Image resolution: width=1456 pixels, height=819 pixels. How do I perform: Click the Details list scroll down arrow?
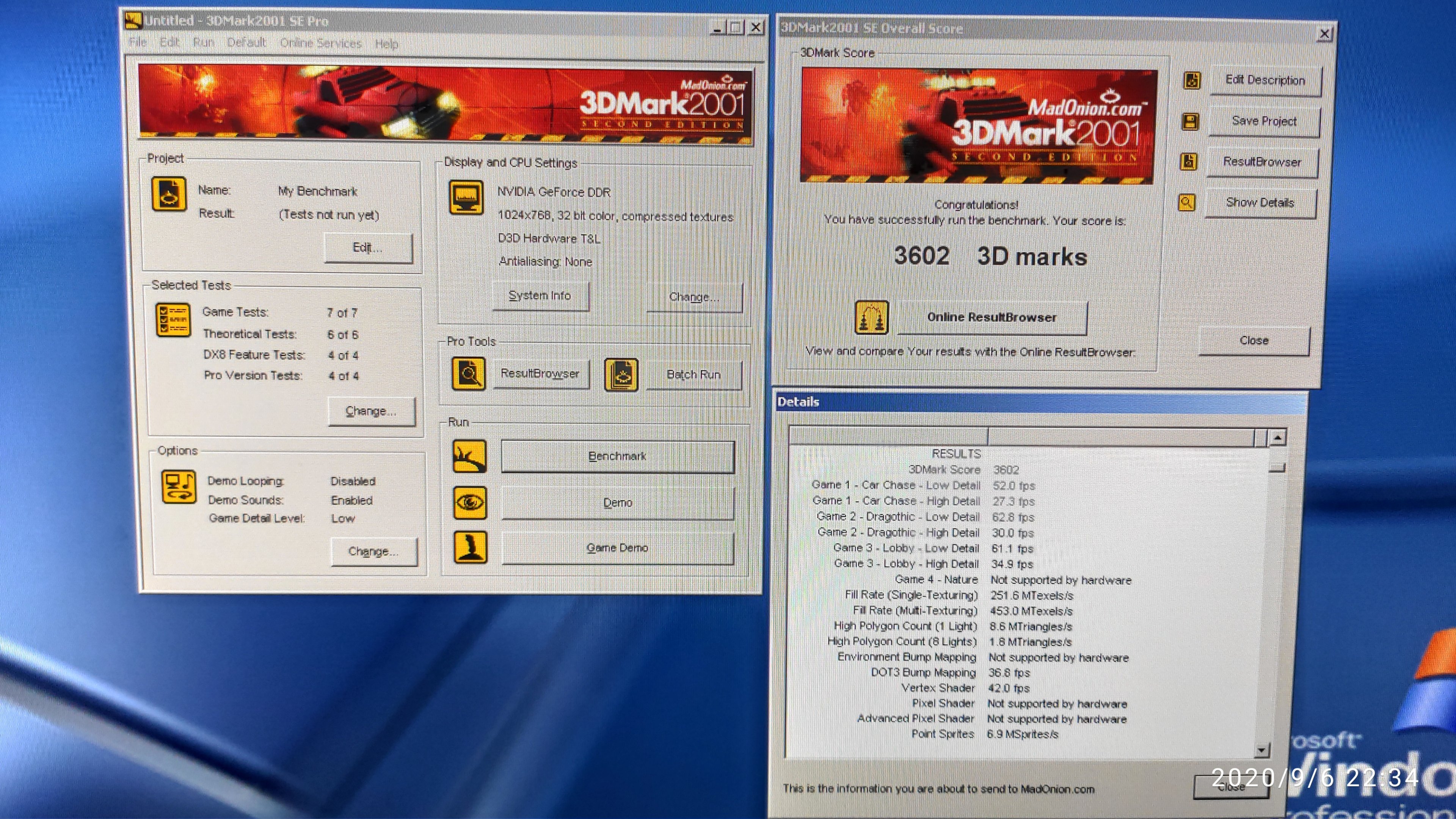[1262, 751]
